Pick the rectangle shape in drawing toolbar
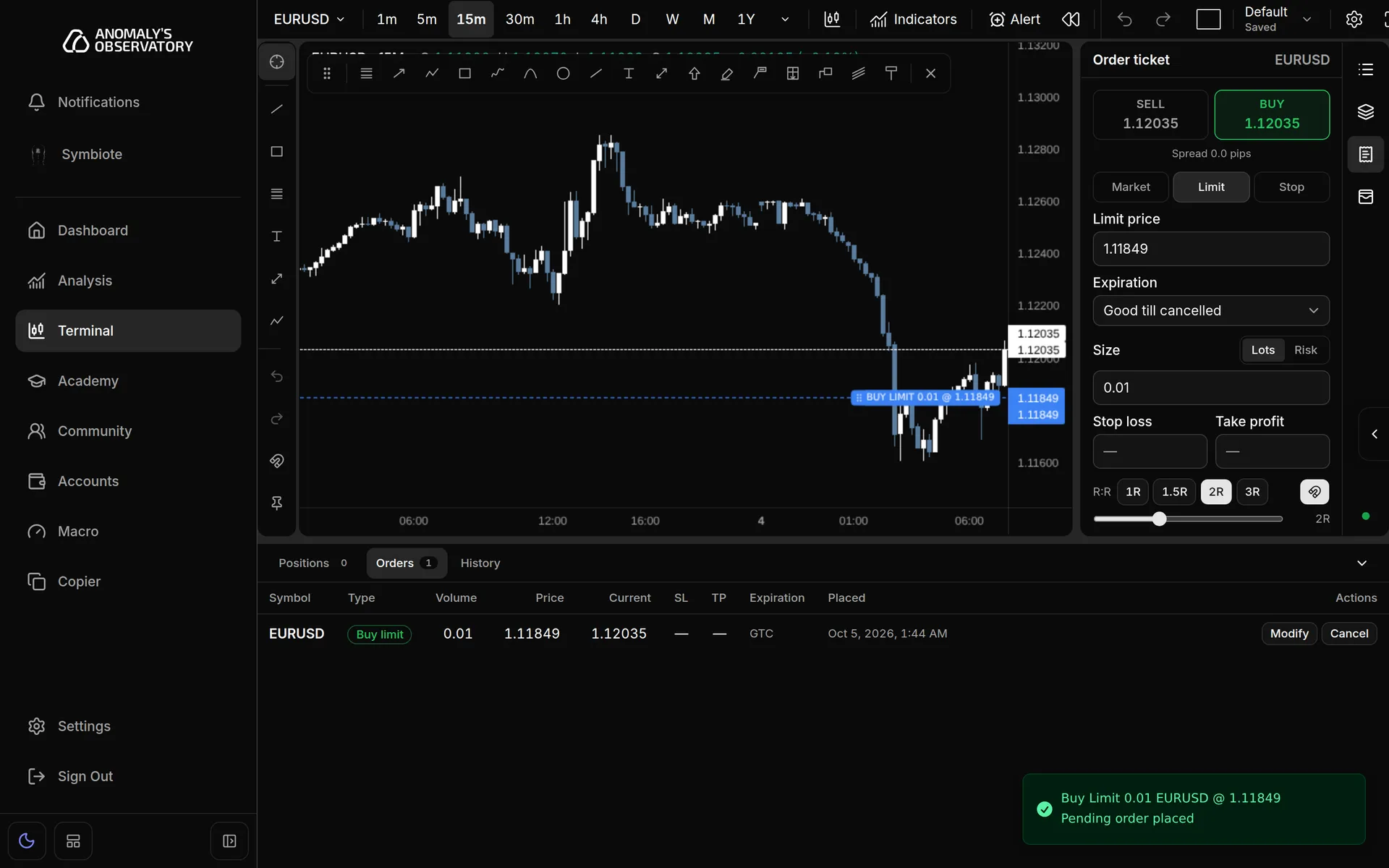 pos(464,73)
